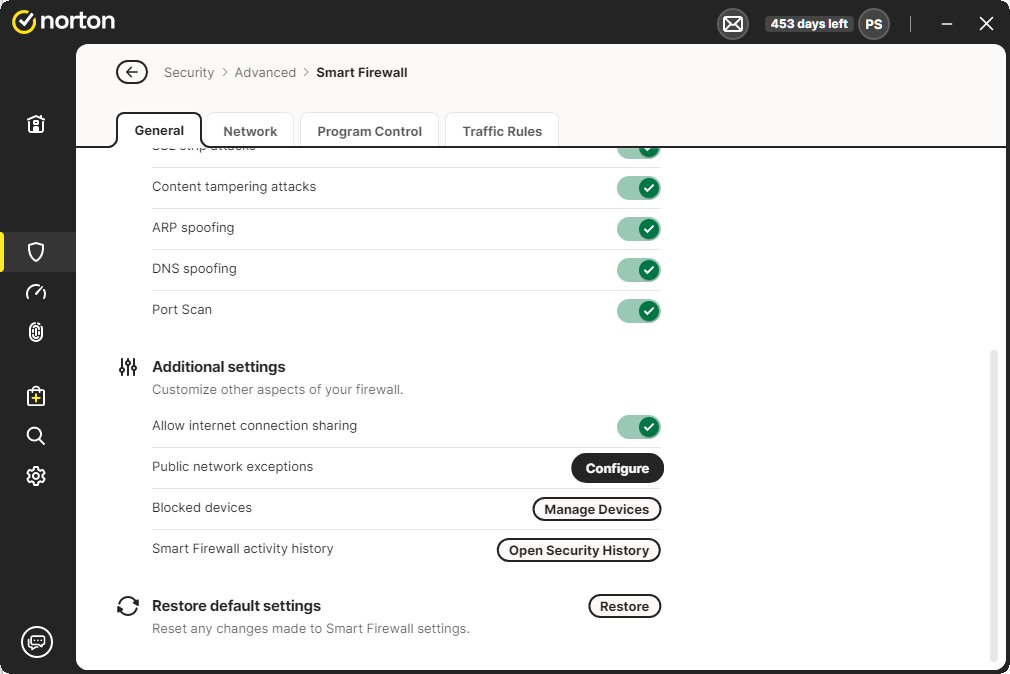Click Open Security History button
The width and height of the screenshot is (1010, 674).
(x=578, y=550)
